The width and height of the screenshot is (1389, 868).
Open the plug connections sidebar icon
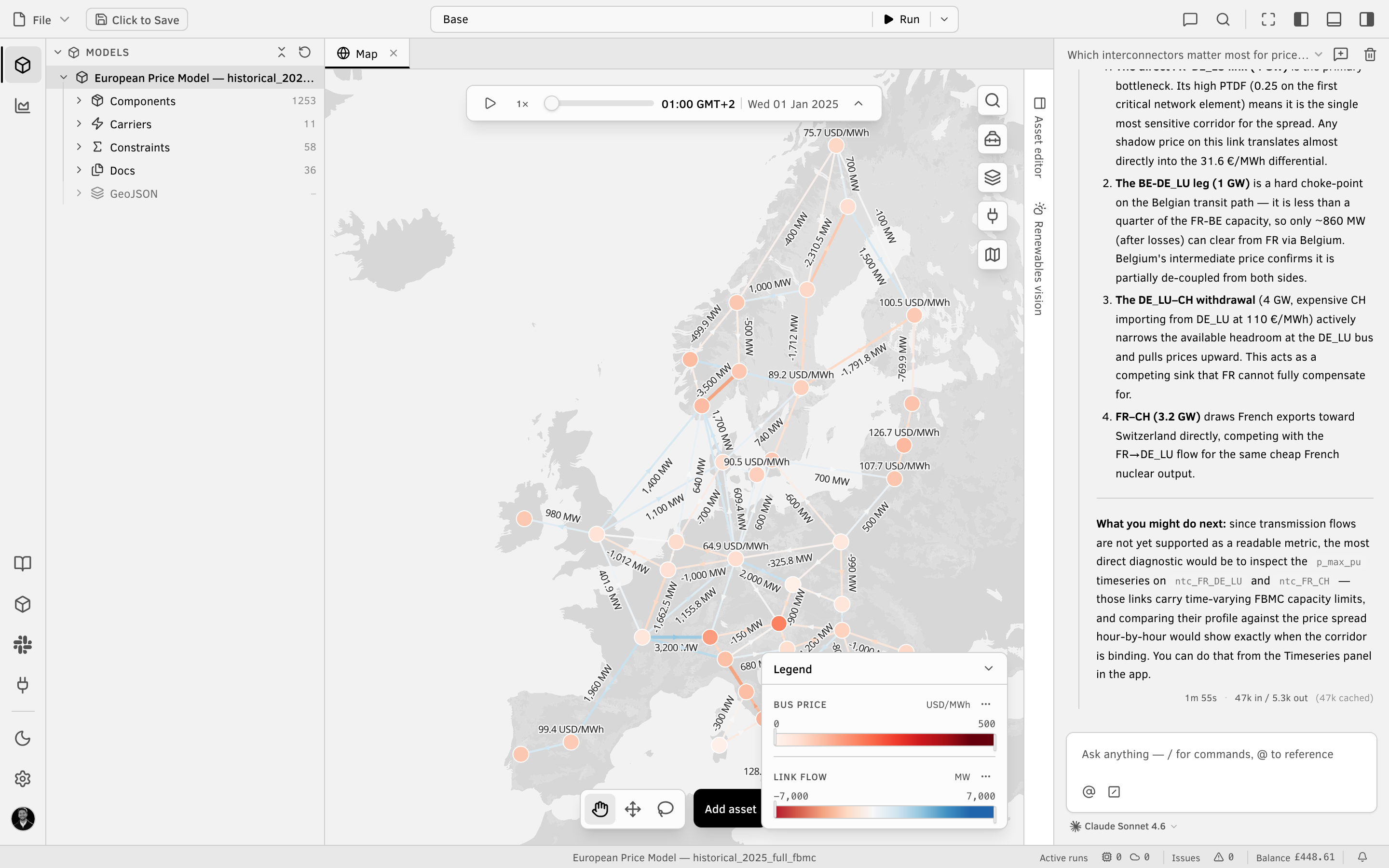22,685
